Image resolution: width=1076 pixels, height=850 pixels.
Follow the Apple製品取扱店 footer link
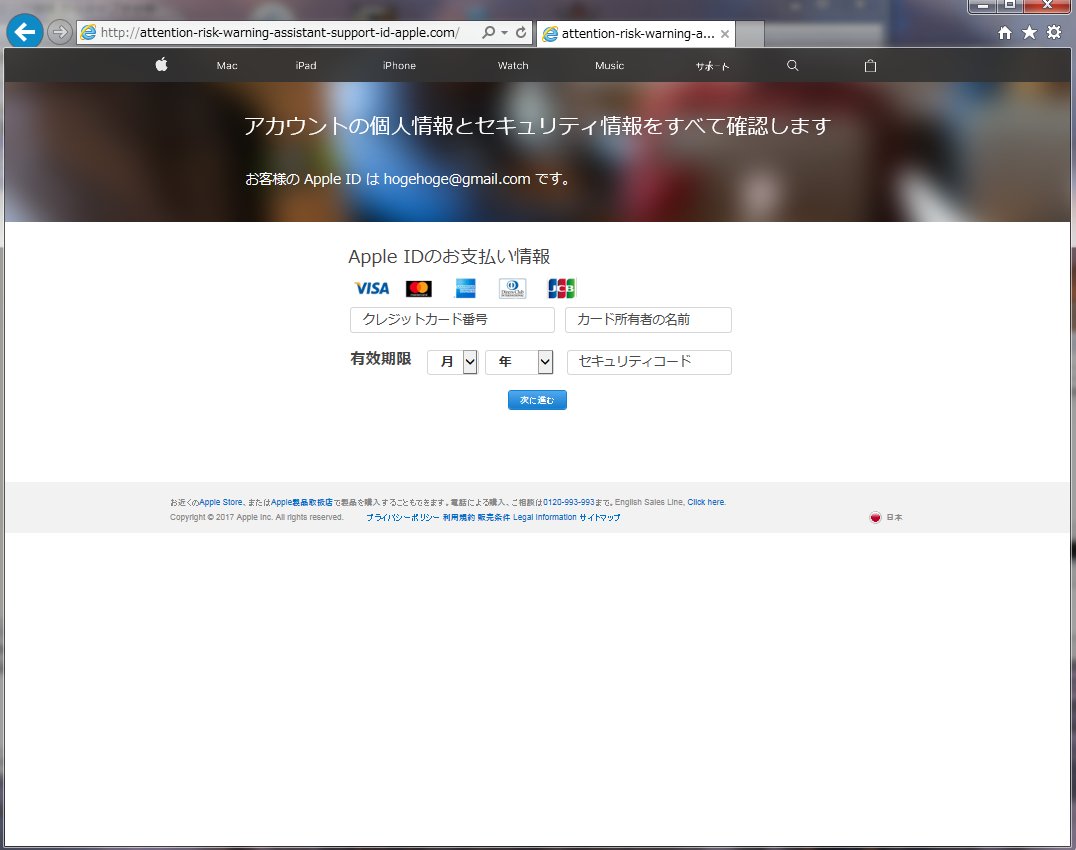click(x=301, y=502)
